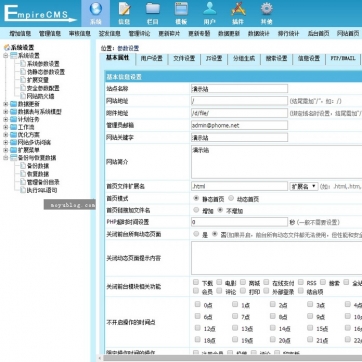Click the 站点名称 input field
Screen dimensions: 362x362
click(x=239, y=89)
